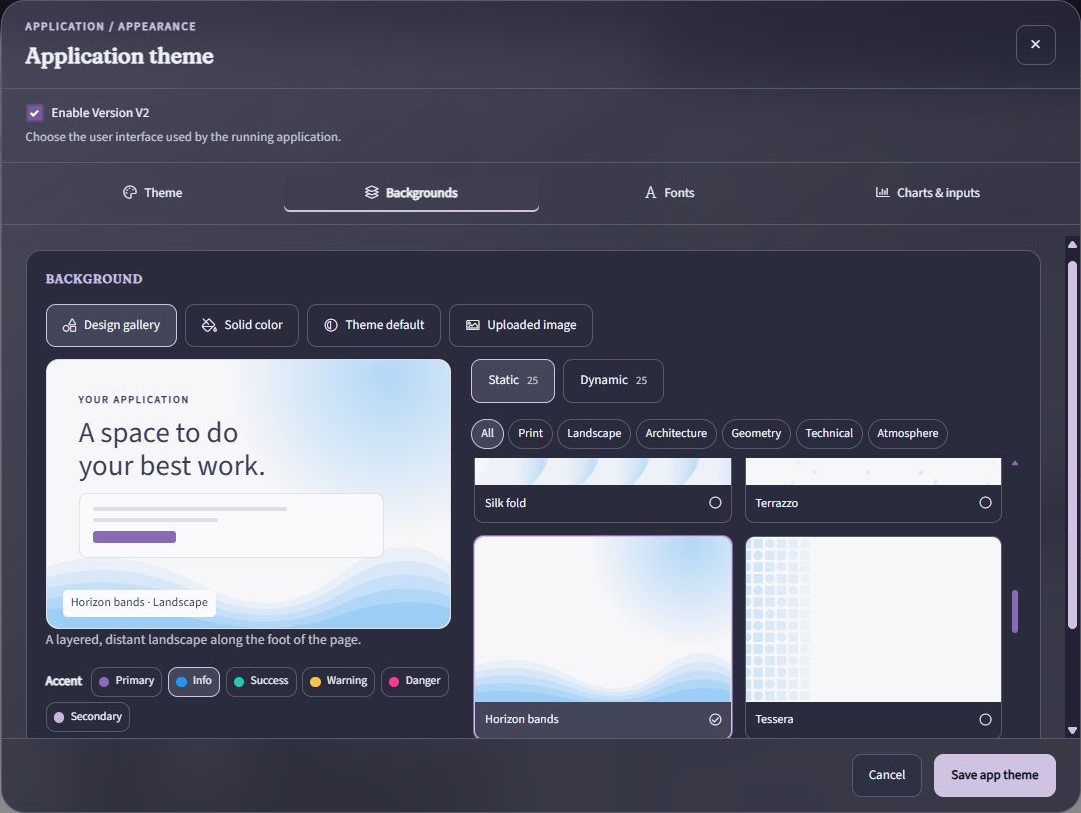Viewport: 1081px width, 813px height.
Task: Click the main dialog scrollbar thumb
Action: coord(1072,445)
